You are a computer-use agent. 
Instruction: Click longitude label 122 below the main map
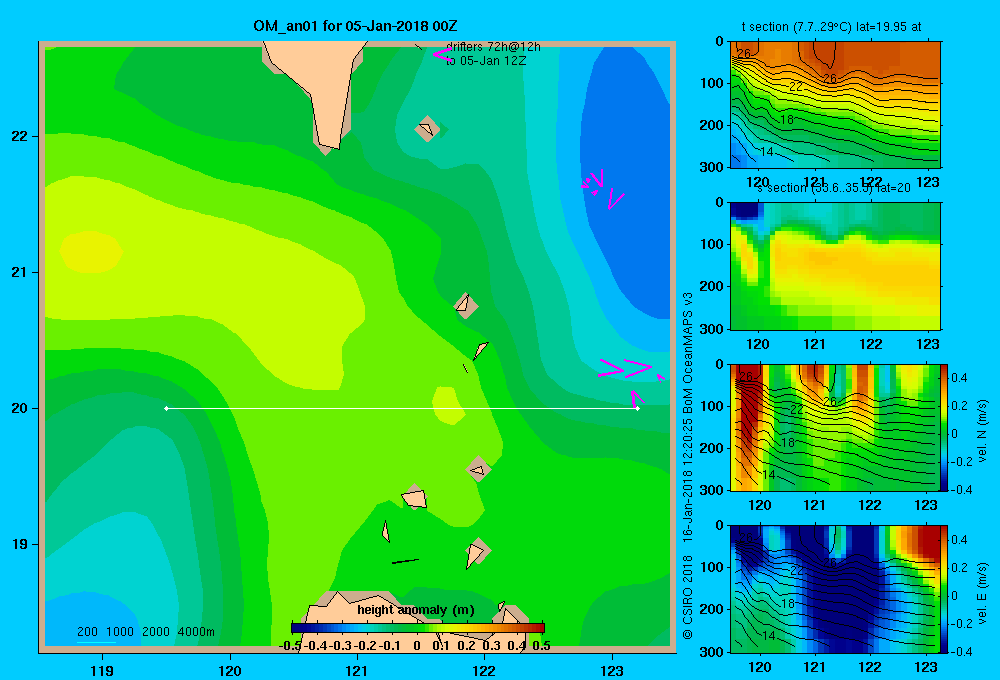pos(484,670)
